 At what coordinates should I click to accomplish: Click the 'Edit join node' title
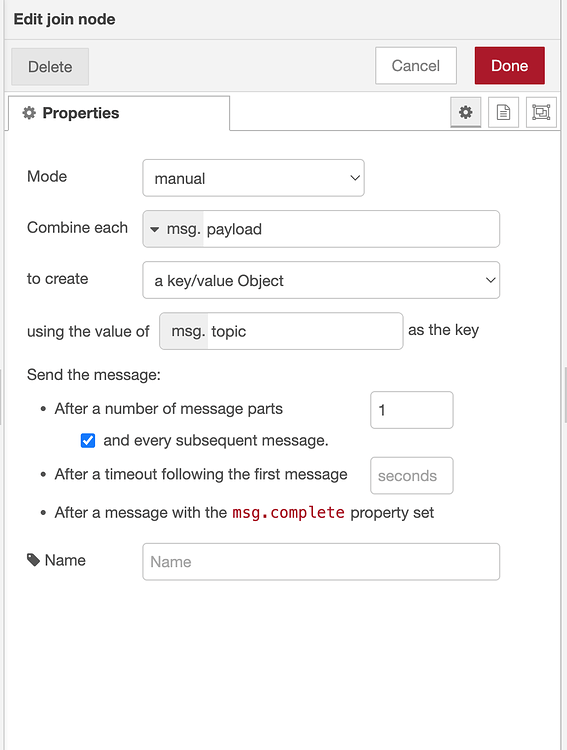[x=65, y=19]
